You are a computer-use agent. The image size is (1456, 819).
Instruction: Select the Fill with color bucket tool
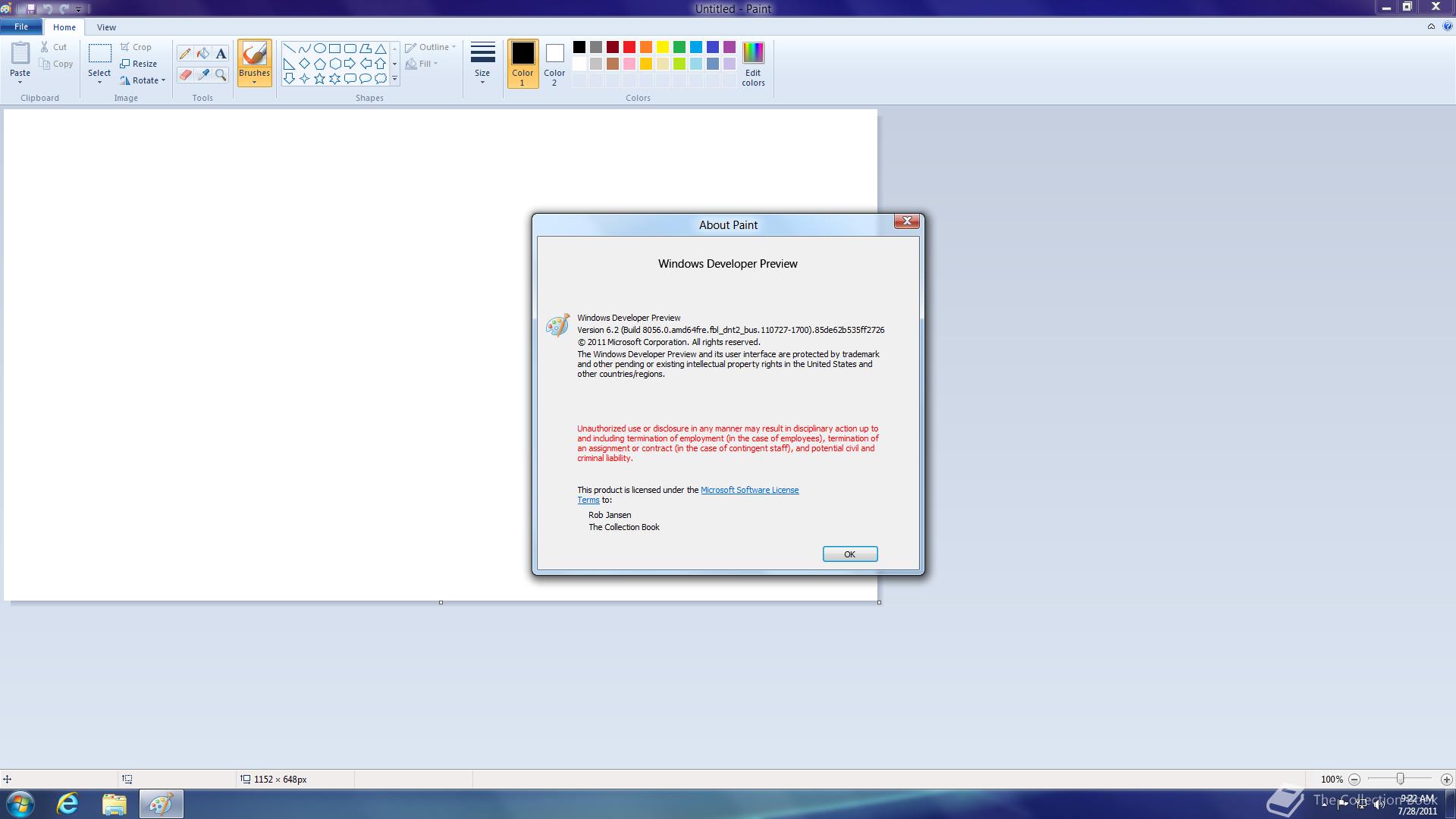(203, 54)
